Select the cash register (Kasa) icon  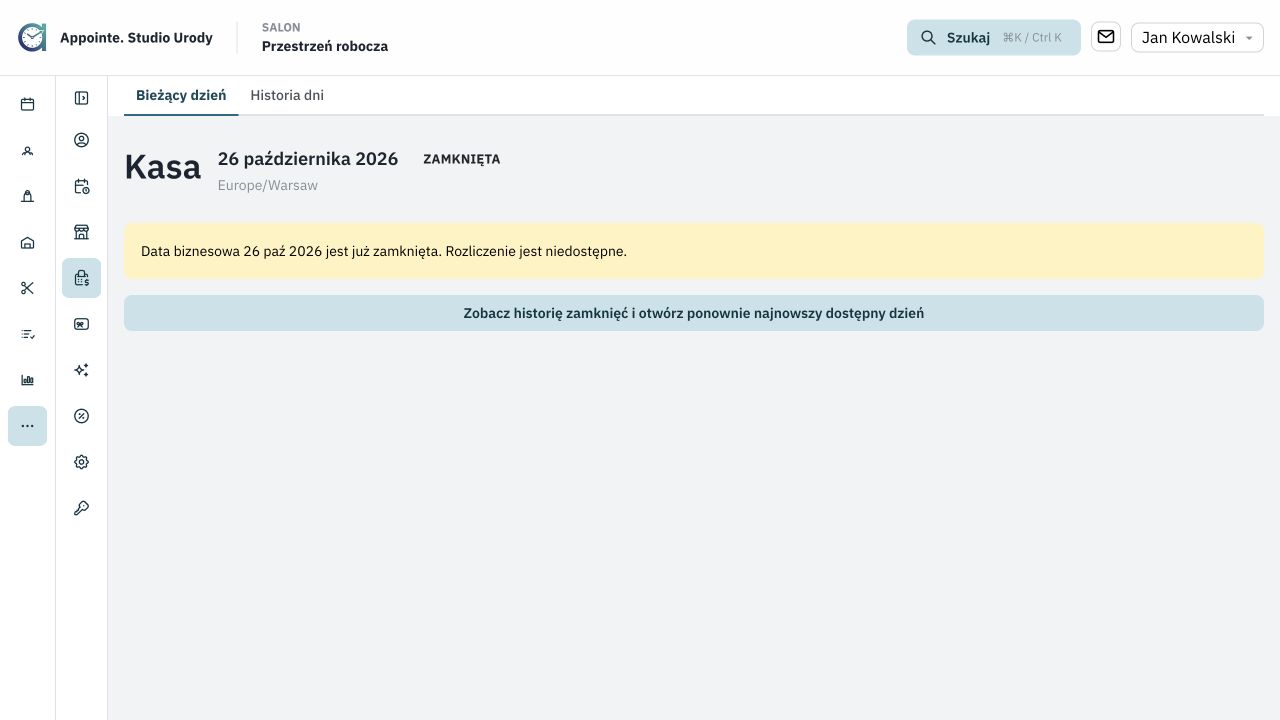coord(81,278)
